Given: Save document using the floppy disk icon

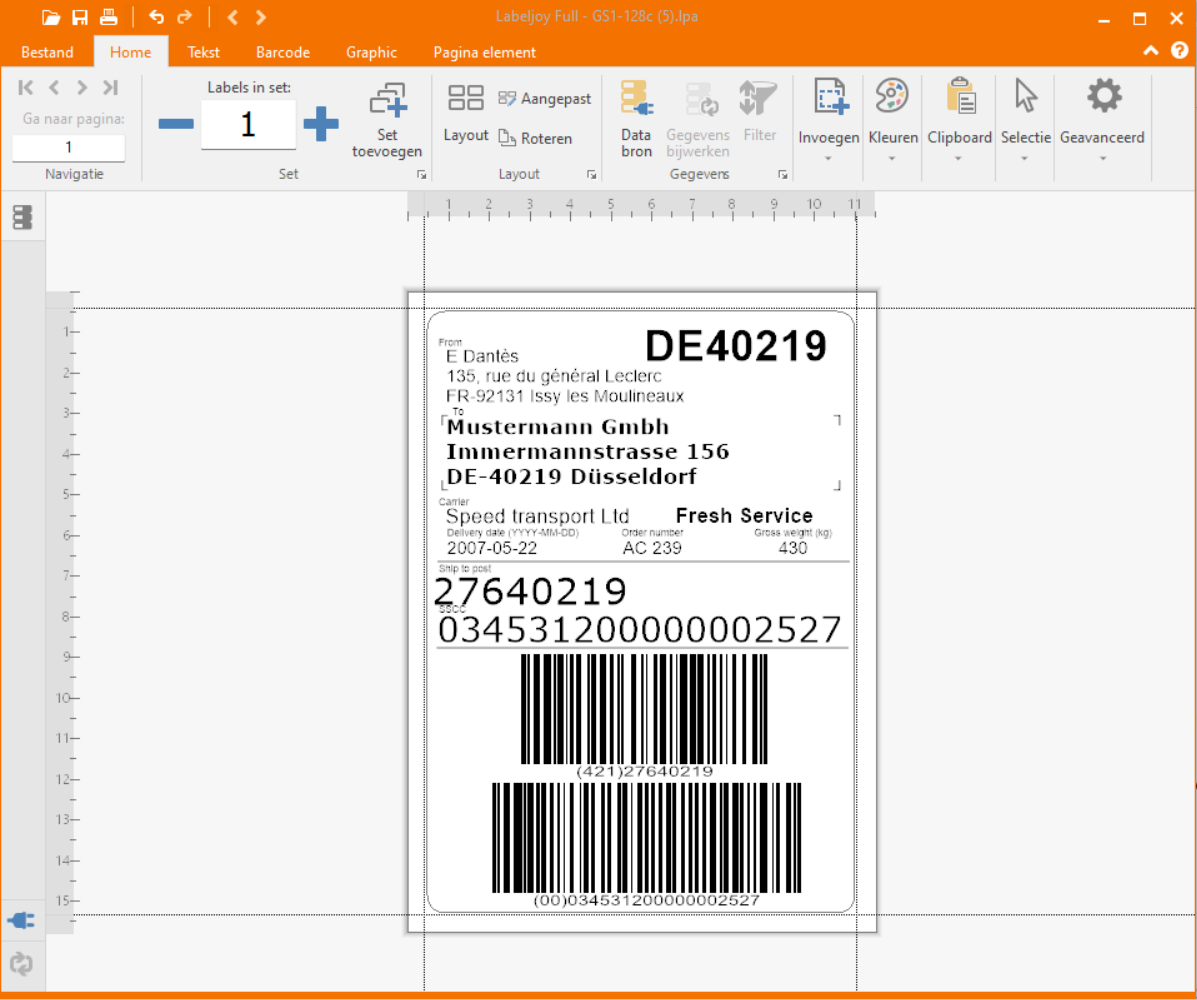Looking at the screenshot, I should pos(79,17).
